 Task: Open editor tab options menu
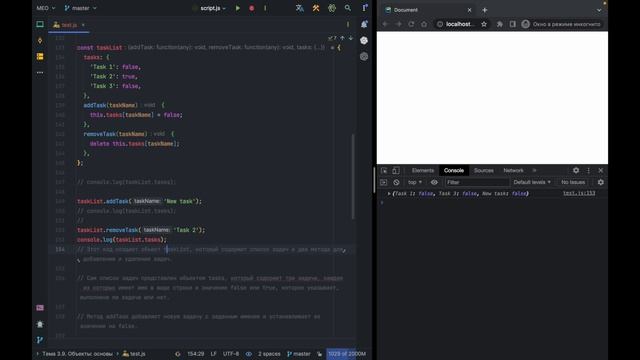tap(348, 24)
